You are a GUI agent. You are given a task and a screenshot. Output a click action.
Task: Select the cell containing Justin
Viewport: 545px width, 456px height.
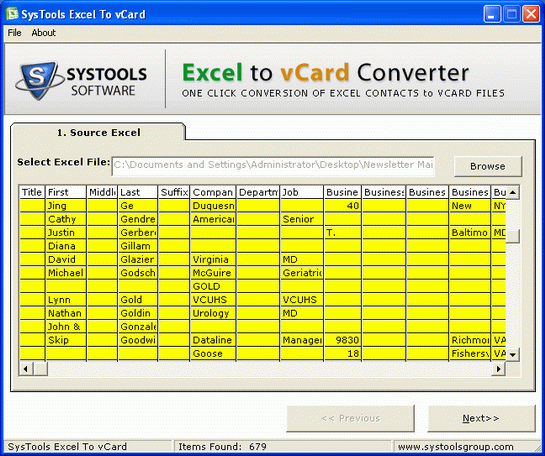coord(66,233)
